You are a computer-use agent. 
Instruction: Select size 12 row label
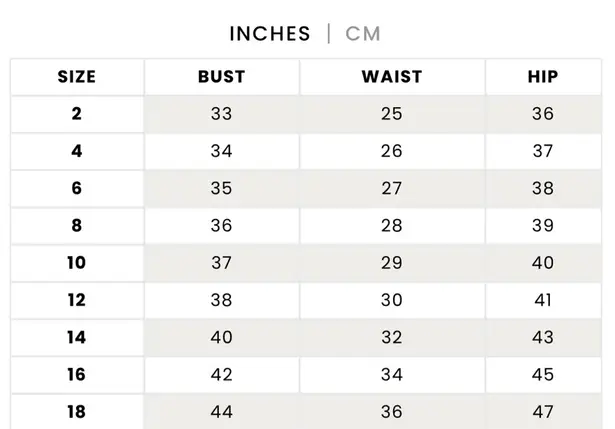[77, 300]
